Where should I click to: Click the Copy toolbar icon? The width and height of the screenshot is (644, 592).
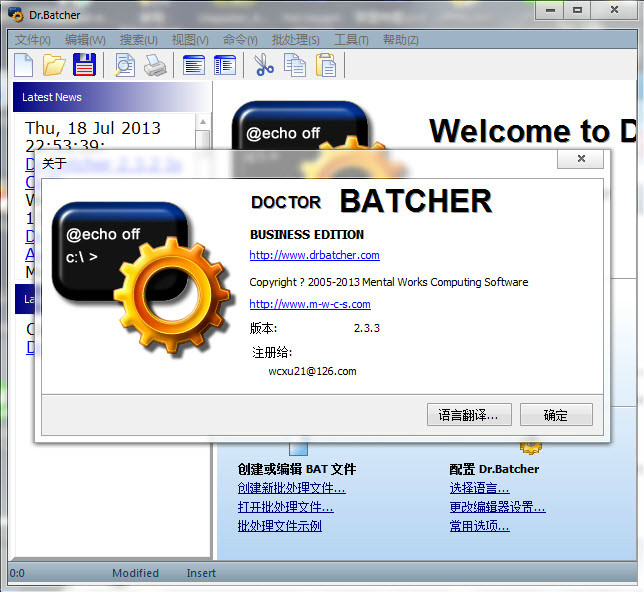tap(294, 65)
